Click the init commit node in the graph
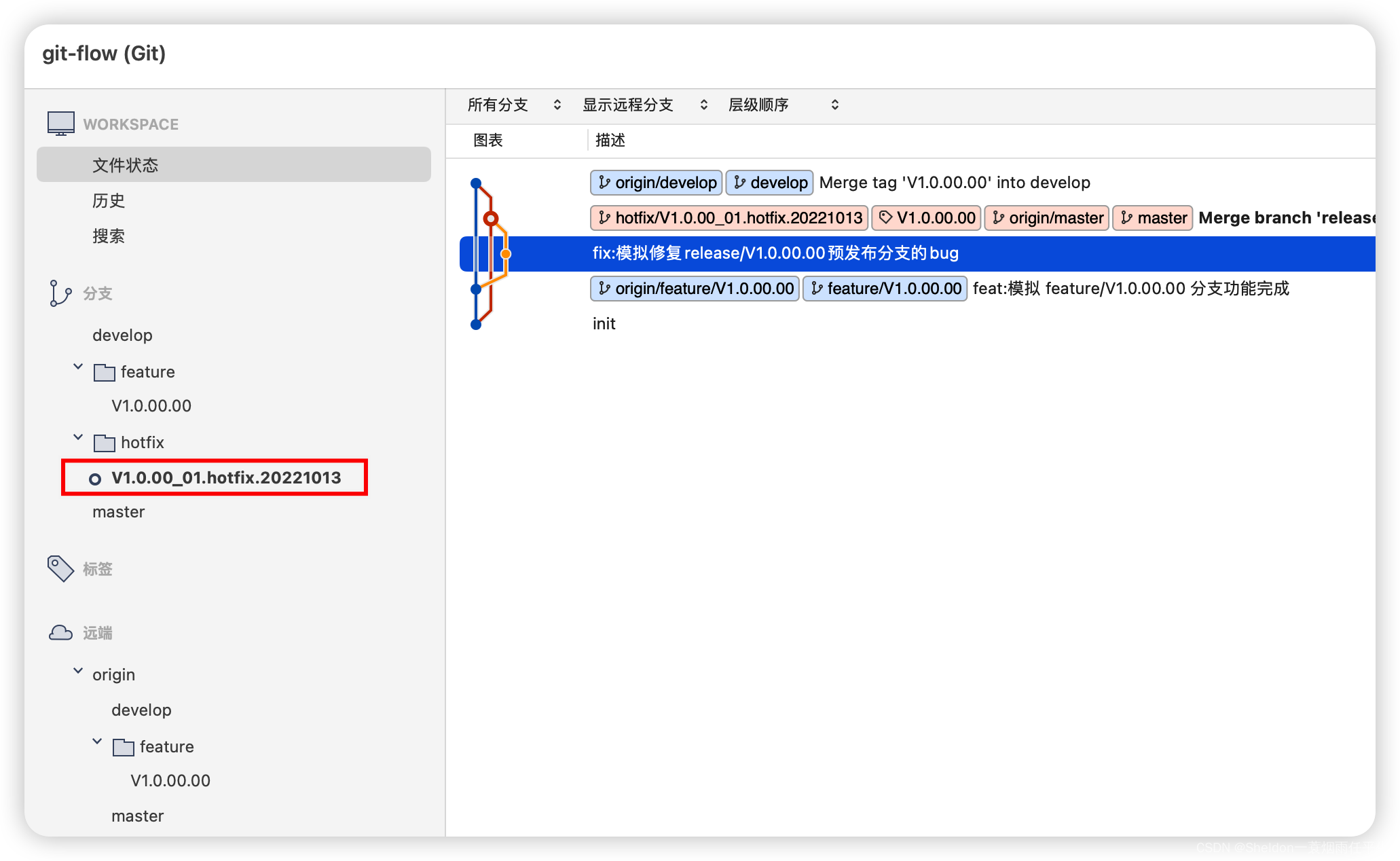Screen dimensions: 1400x861 (x=476, y=325)
